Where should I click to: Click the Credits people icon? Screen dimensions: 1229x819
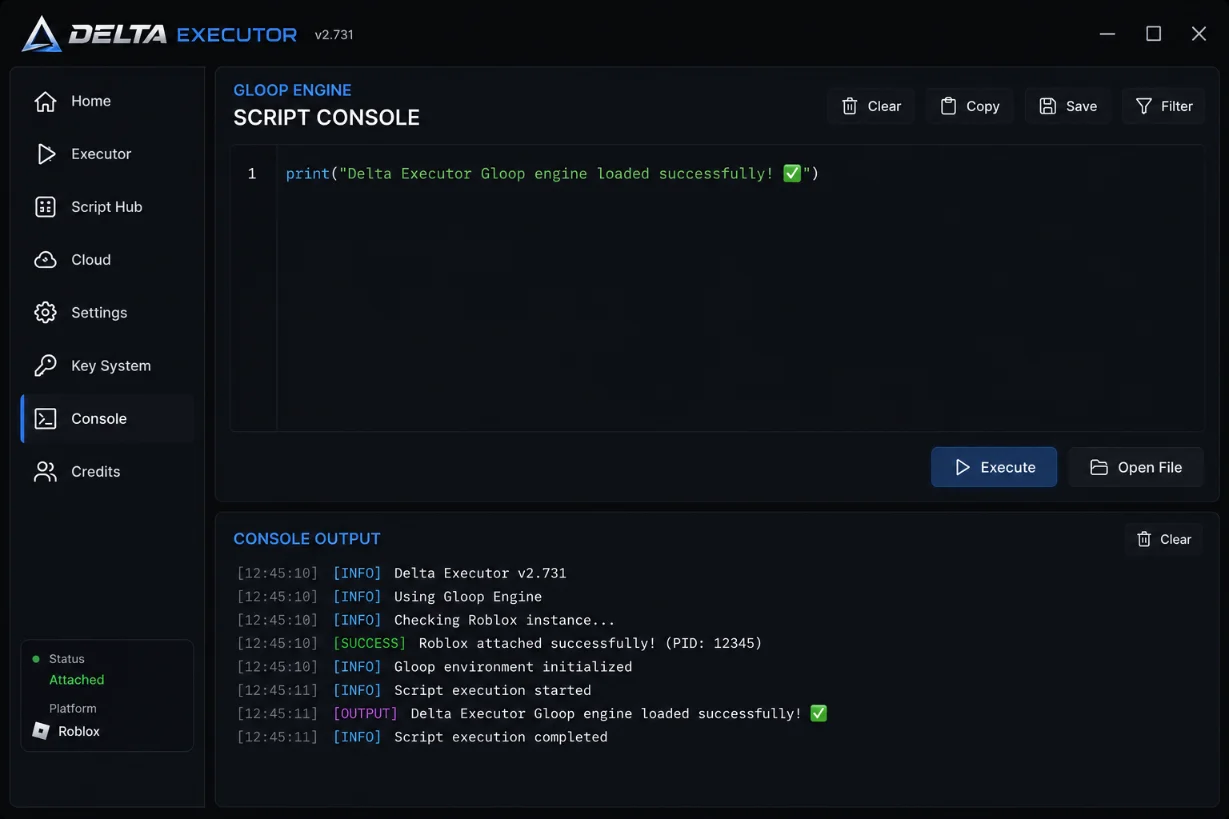pos(45,472)
